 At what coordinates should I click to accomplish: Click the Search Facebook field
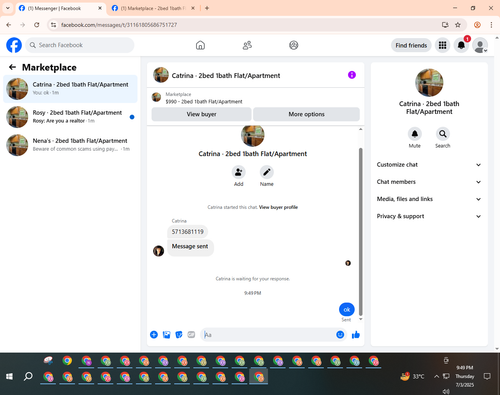coord(80,45)
